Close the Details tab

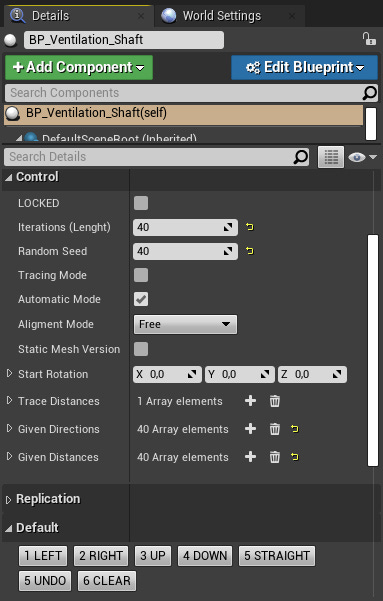click(141, 16)
